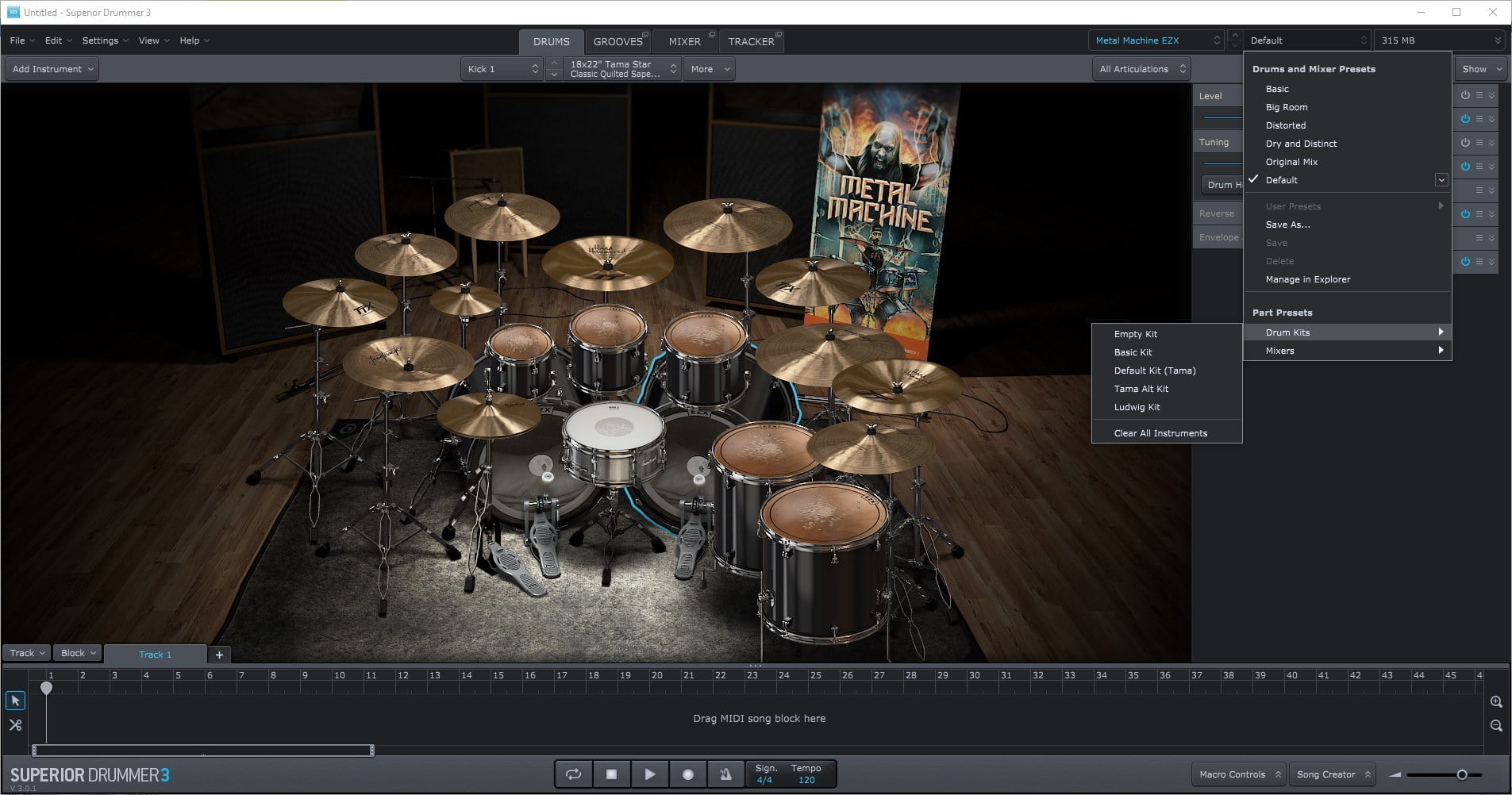Toggle the metronome icon
This screenshot has height=795, width=1512.
(x=725, y=774)
